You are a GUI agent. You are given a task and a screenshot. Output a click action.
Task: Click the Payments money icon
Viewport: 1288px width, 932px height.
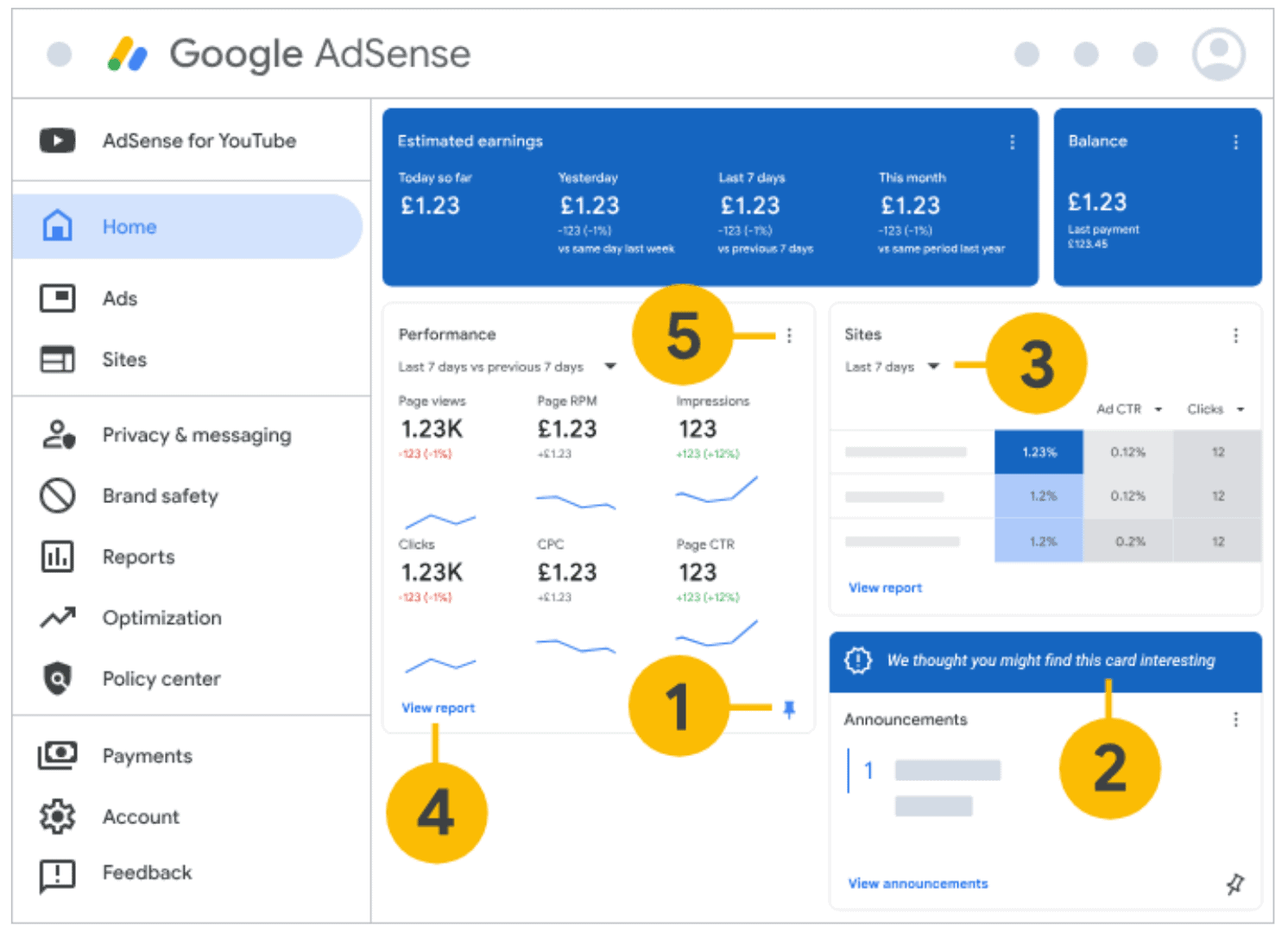(57, 756)
